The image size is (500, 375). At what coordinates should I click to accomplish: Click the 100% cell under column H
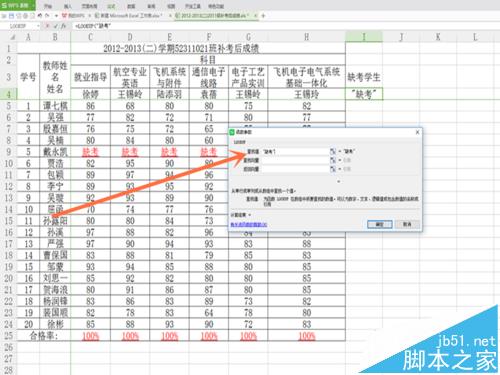(307, 336)
